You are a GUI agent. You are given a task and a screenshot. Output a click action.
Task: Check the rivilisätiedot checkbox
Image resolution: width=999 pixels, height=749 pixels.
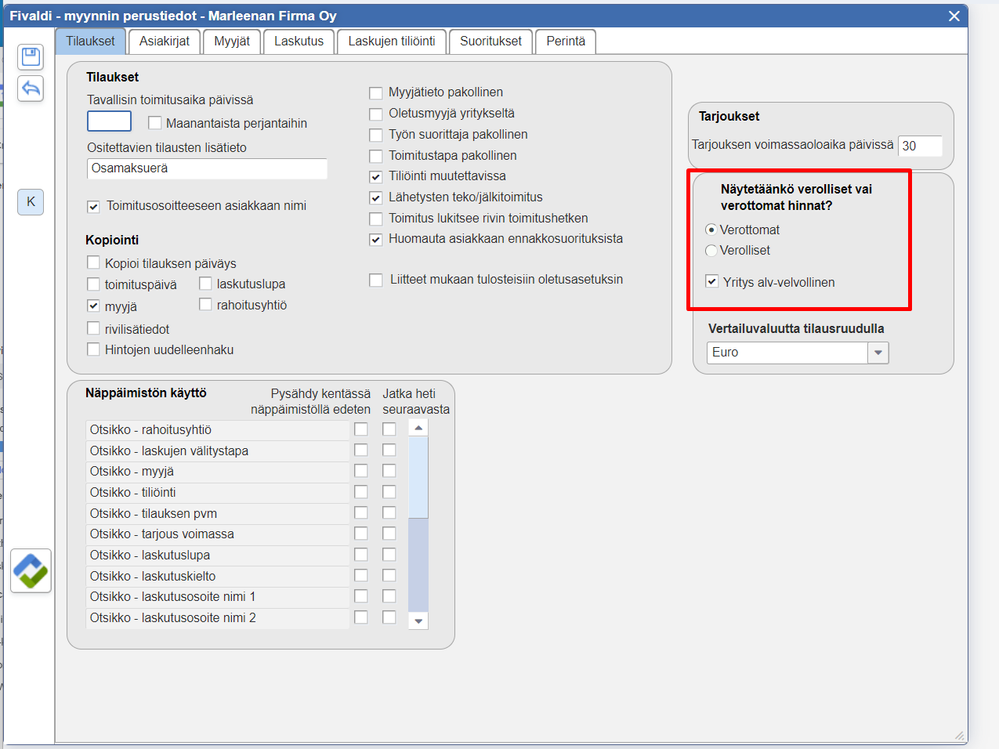[94, 328]
